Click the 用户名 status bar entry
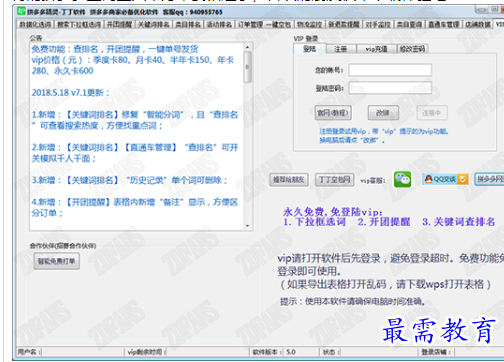 (x=29, y=352)
